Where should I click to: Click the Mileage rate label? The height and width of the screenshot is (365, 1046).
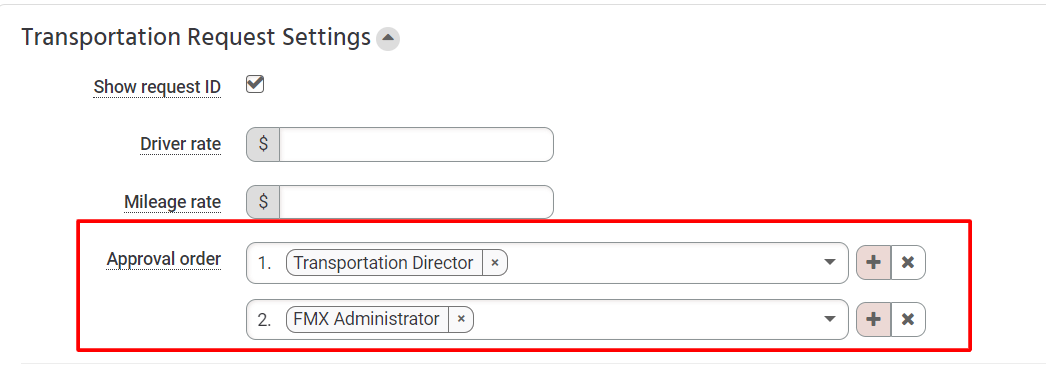(x=173, y=202)
